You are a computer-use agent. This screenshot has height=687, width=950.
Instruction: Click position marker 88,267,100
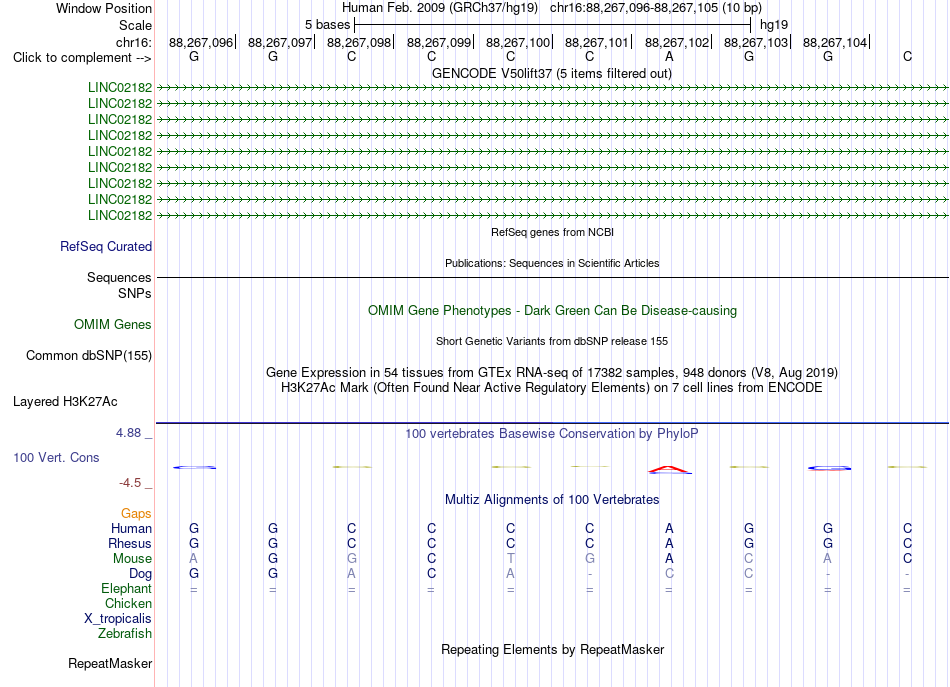point(518,42)
